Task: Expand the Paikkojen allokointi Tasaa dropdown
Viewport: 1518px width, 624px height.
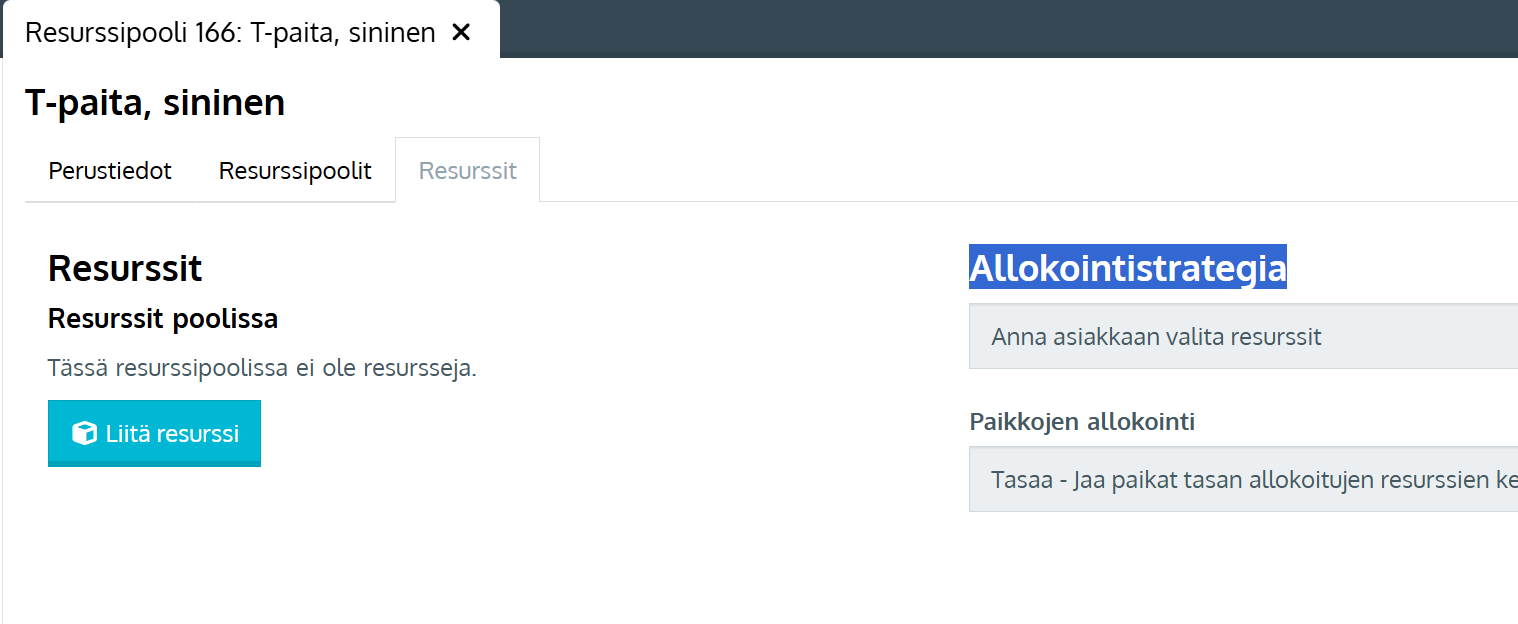Action: click(1242, 480)
